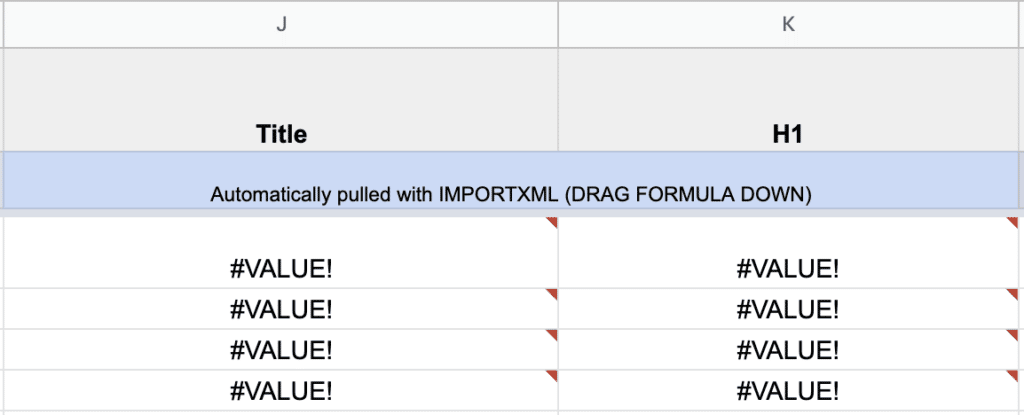Select the column K header
Viewport: 1024px width, 415px height.
[x=788, y=24]
